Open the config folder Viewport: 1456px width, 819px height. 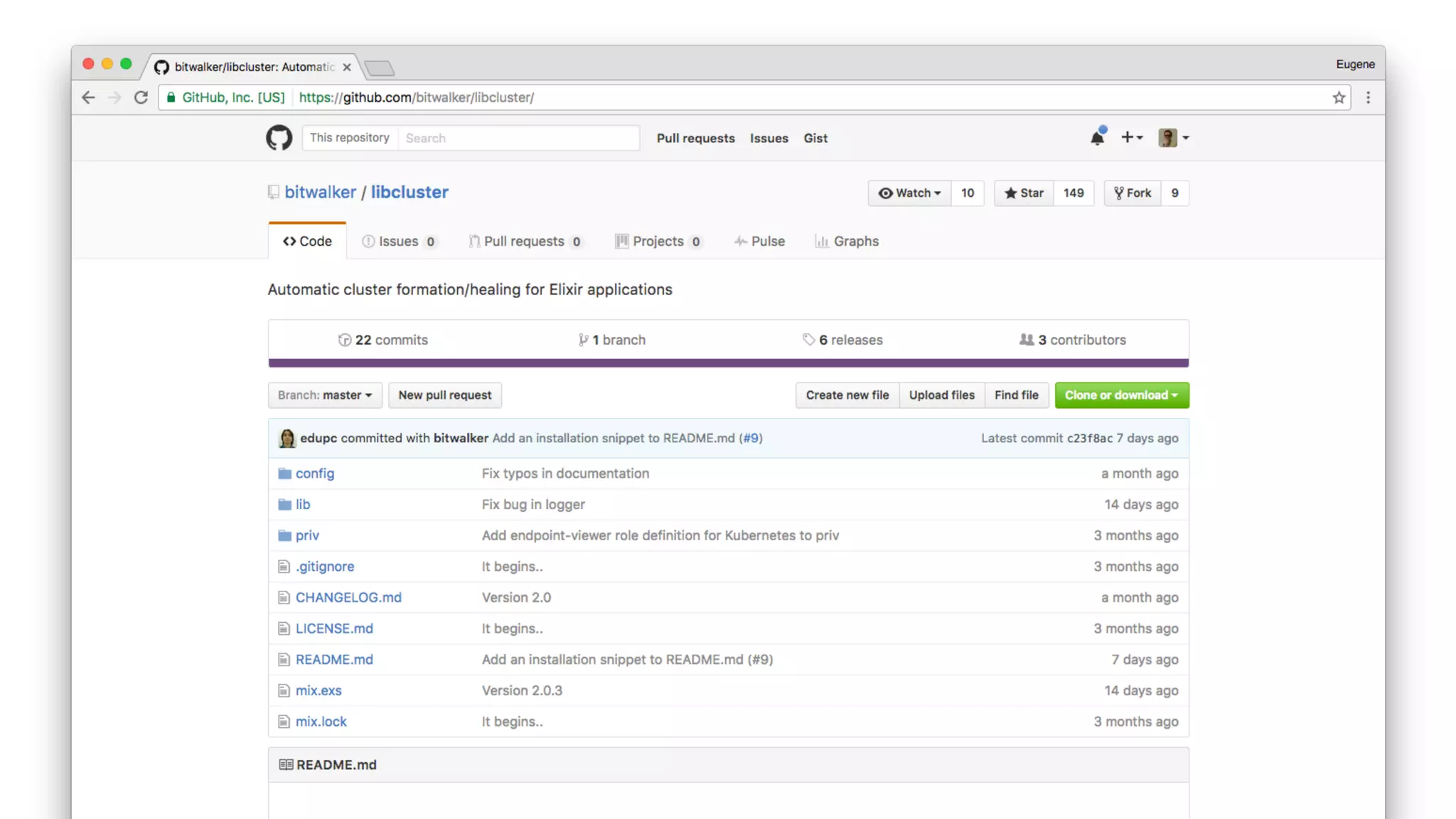[x=314, y=473]
